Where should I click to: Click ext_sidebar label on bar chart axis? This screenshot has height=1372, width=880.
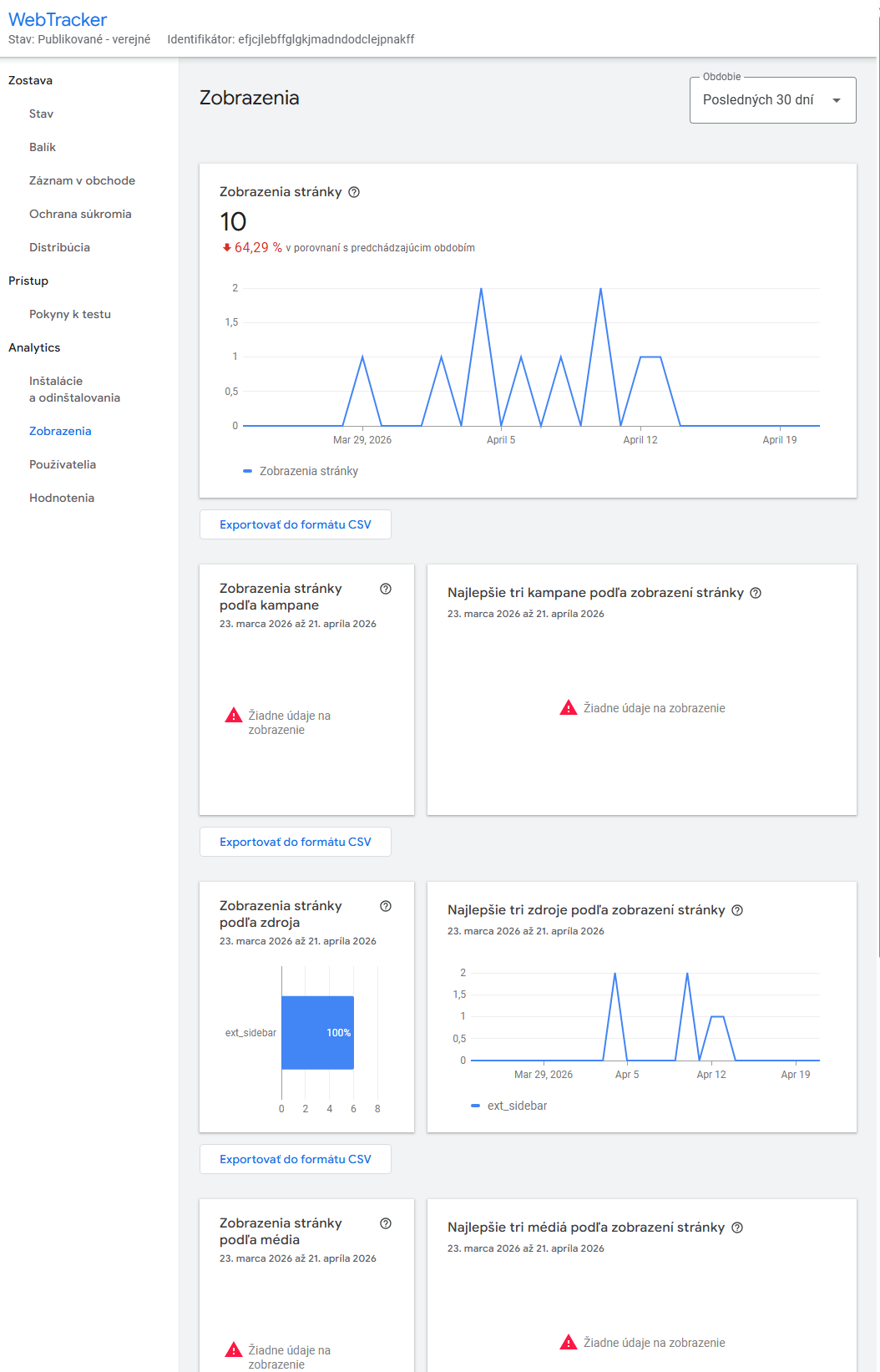point(250,1033)
